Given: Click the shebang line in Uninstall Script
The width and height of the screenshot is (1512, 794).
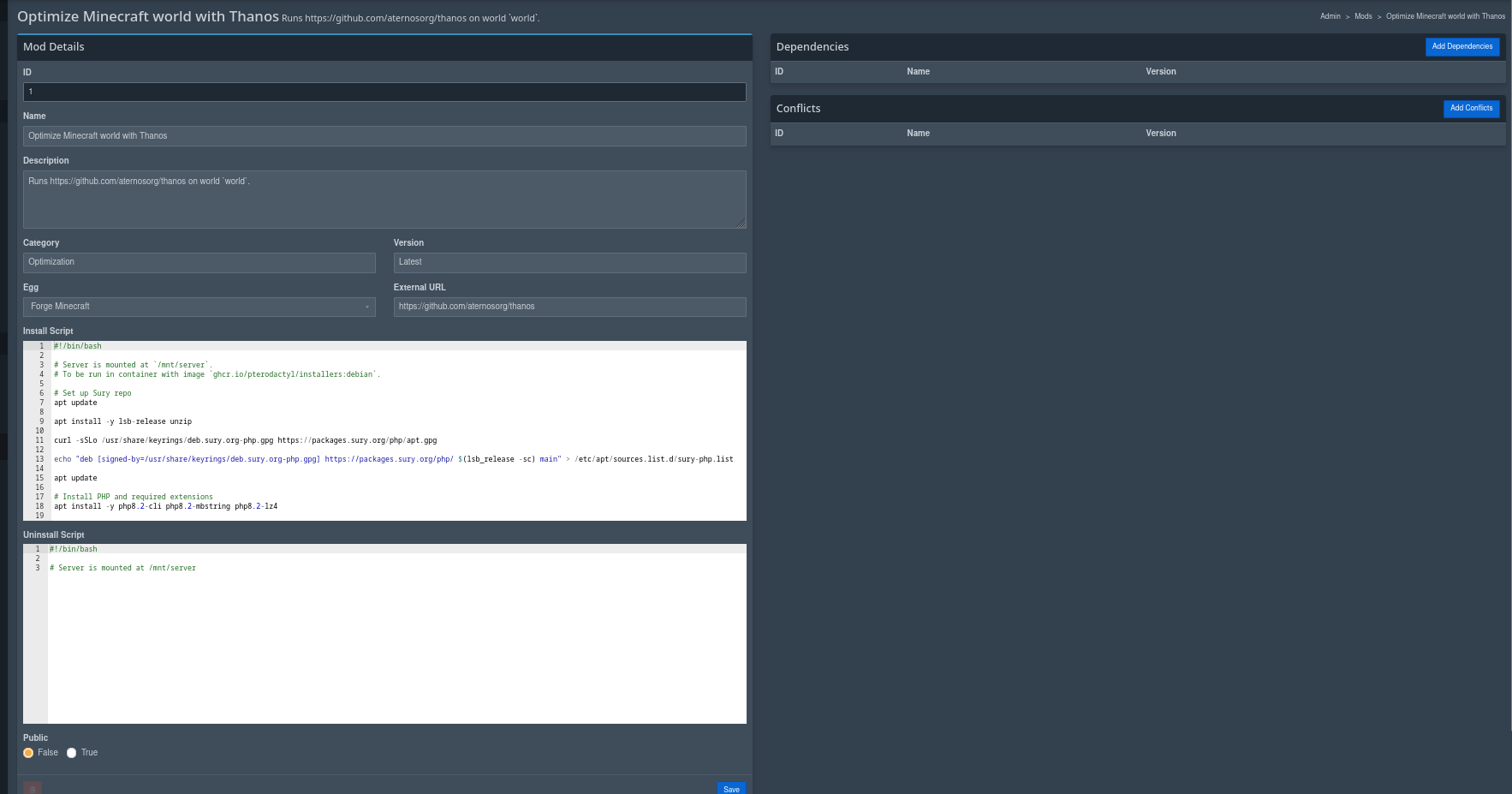Looking at the screenshot, I should pos(74,549).
